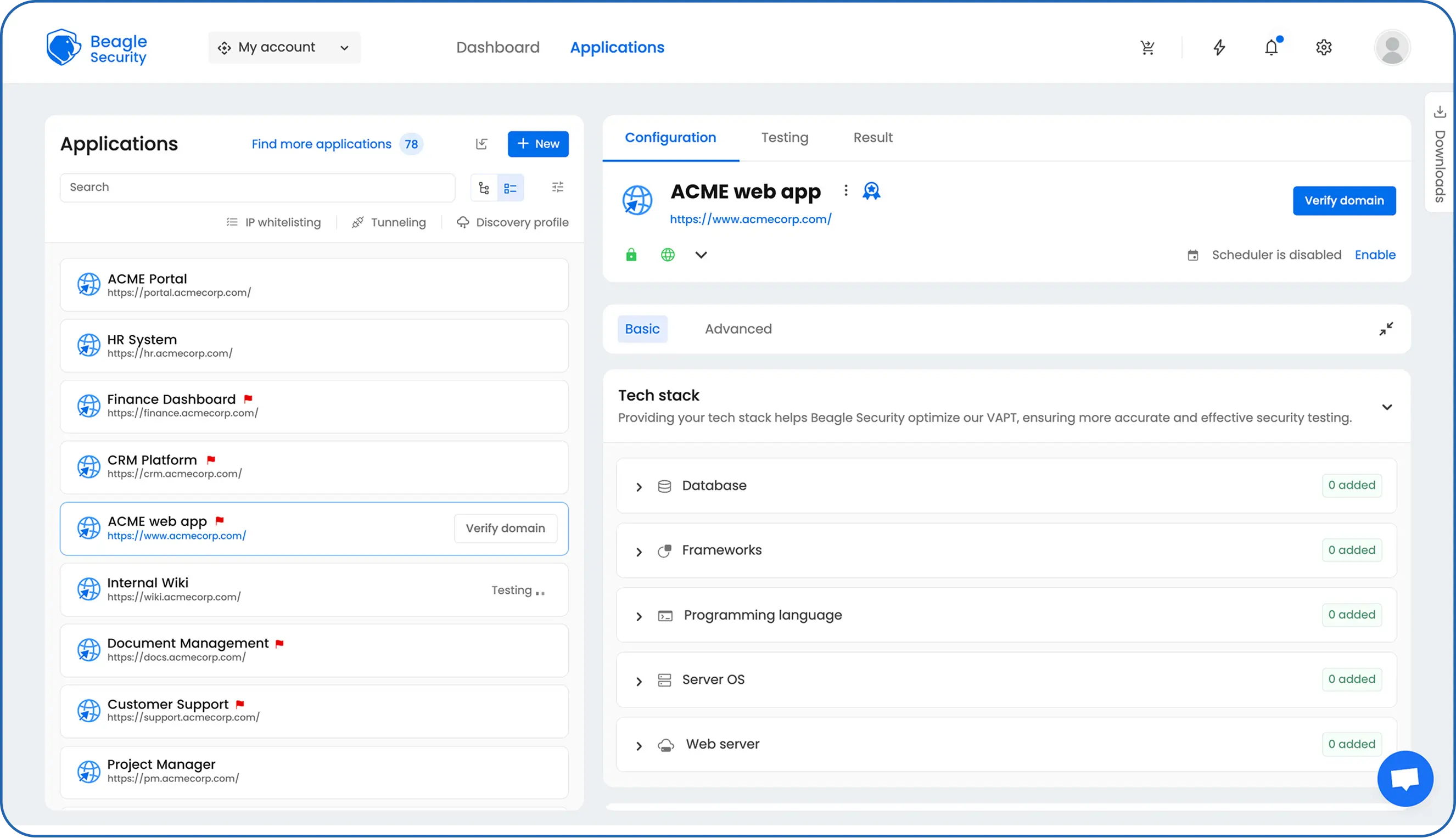Open Tunneling option

pyautogui.click(x=389, y=222)
